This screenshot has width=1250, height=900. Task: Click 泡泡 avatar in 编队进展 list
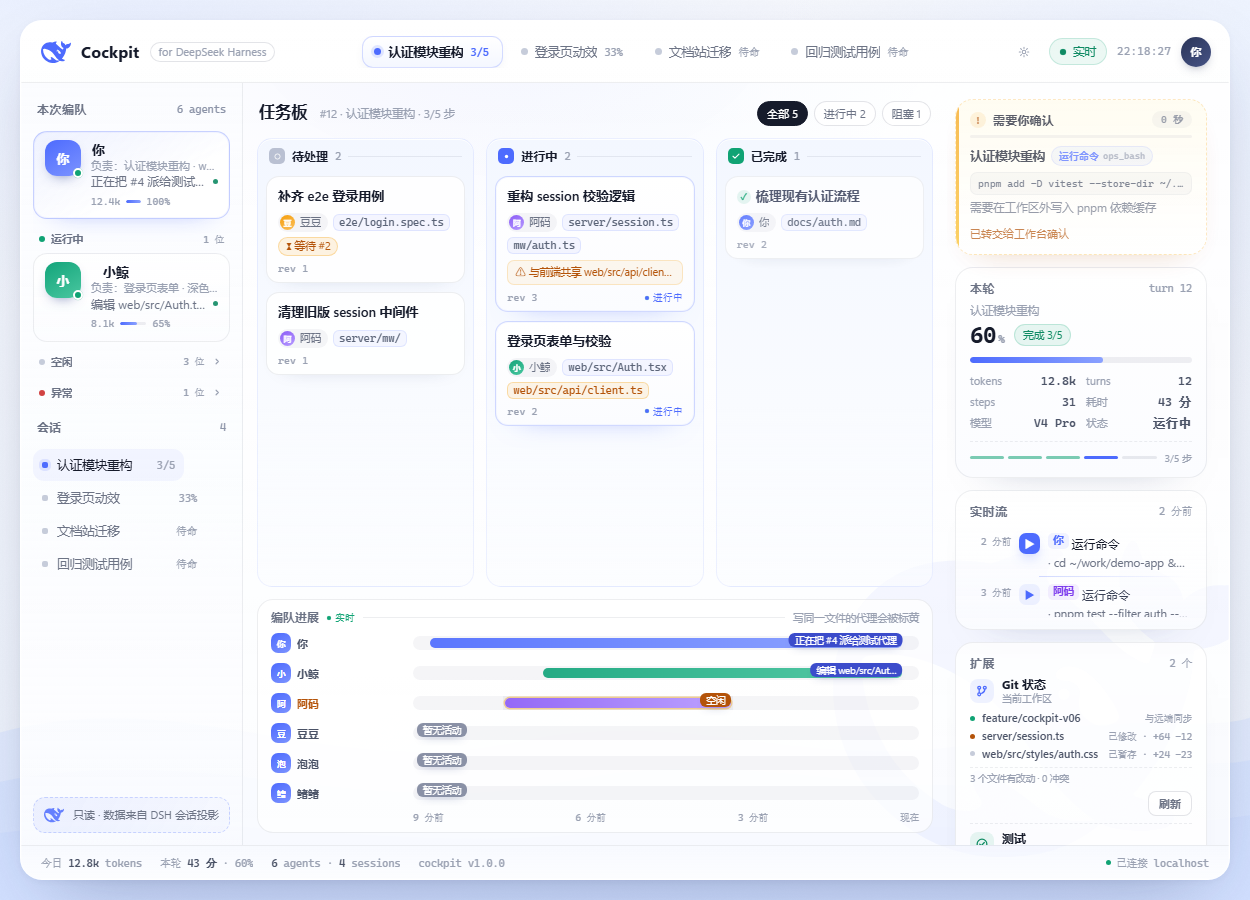click(281, 763)
